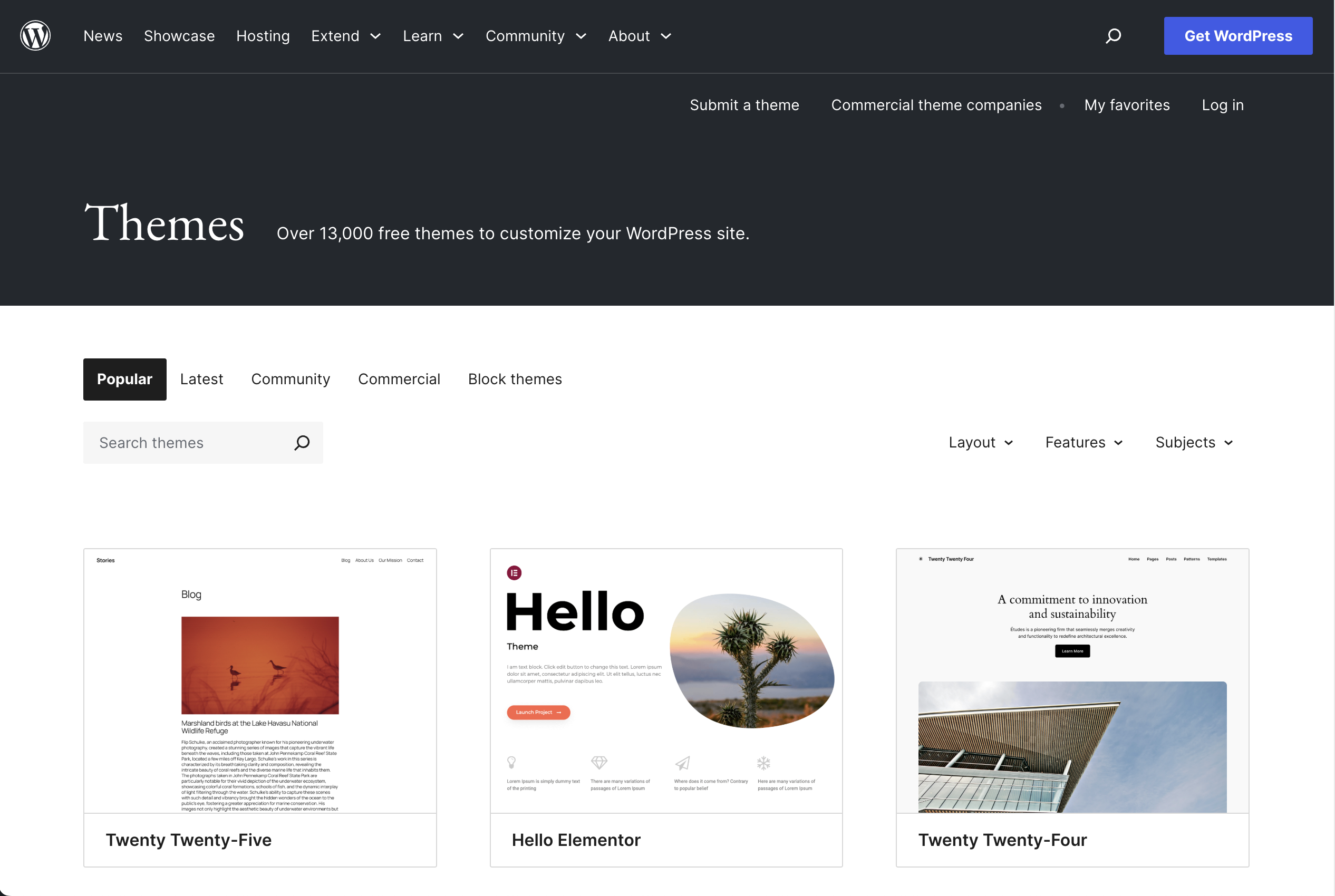Open the Subjects filter dropdown

[x=1193, y=443]
